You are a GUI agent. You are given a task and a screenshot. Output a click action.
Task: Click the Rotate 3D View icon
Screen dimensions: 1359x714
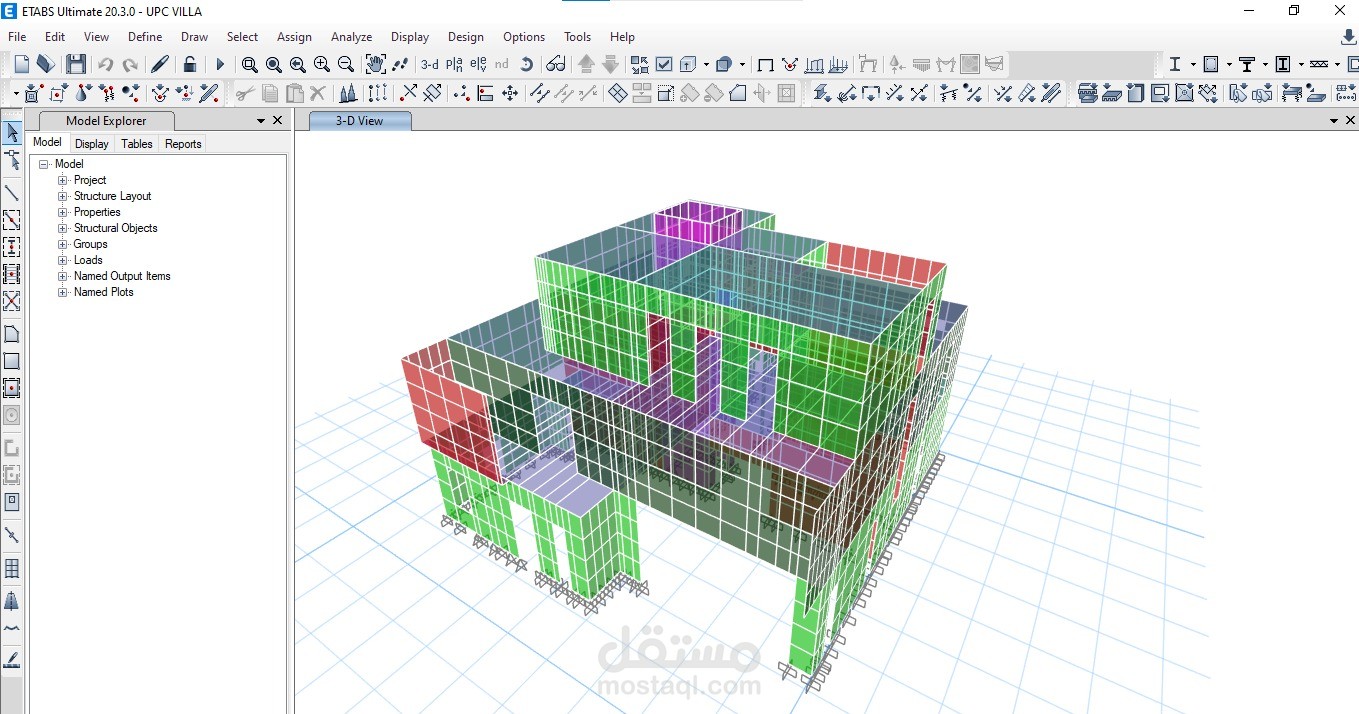click(527, 64)
